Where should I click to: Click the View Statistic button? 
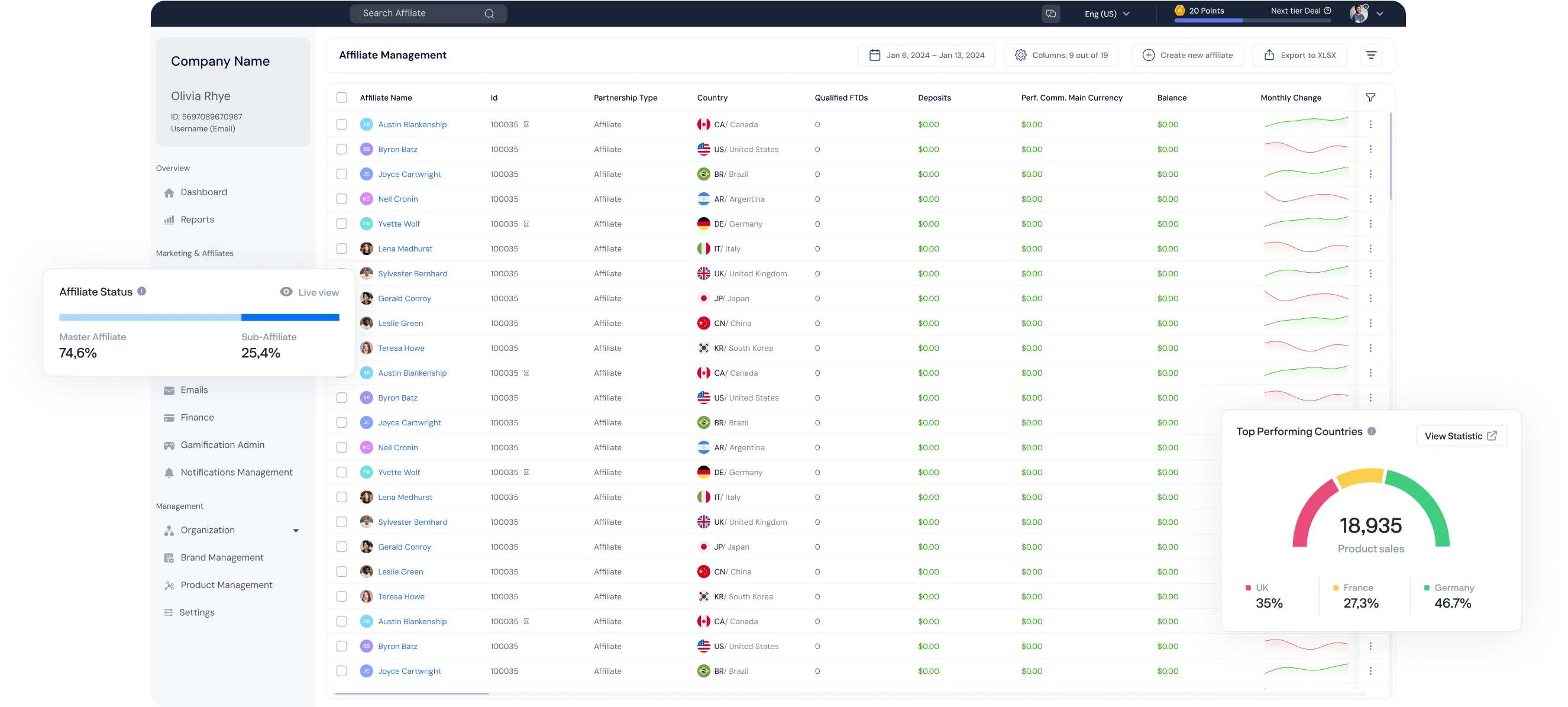point(1461,436)
